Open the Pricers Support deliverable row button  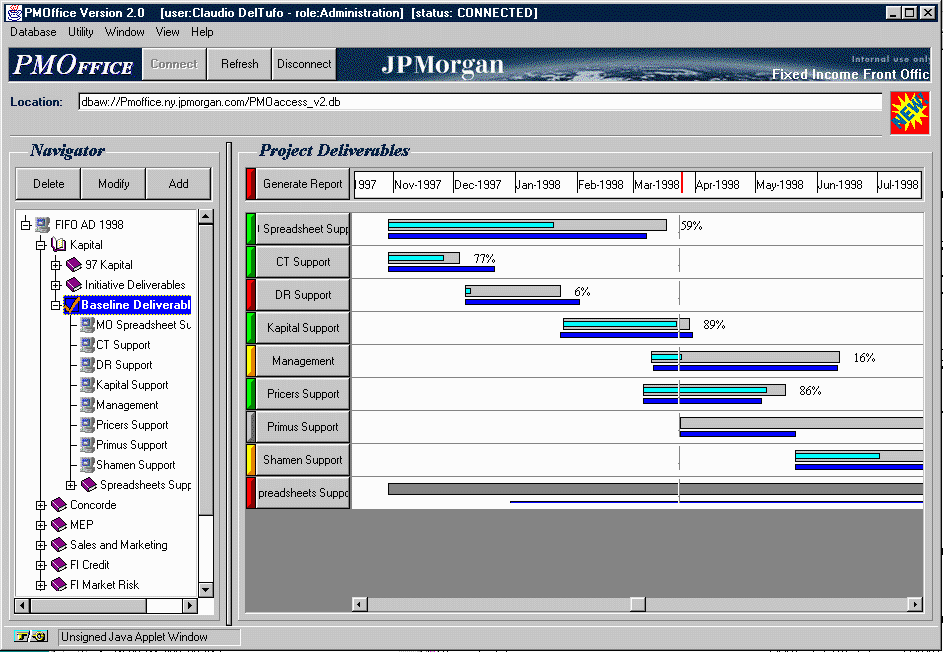coord(303,394)
